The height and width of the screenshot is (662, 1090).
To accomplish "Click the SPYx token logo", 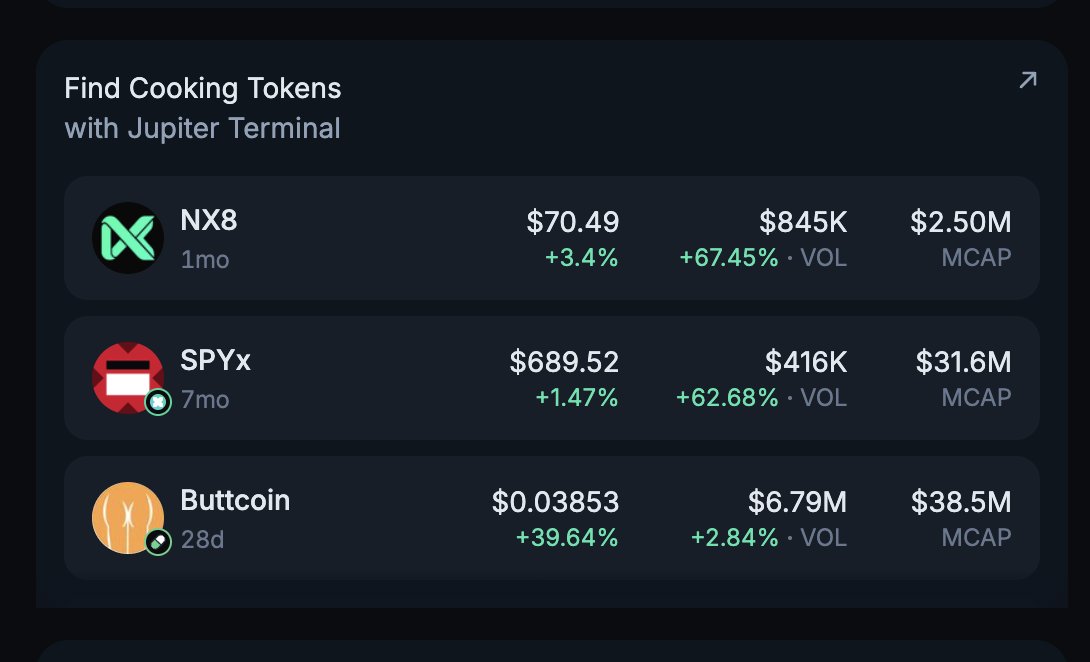I will (x=128, y=378).
